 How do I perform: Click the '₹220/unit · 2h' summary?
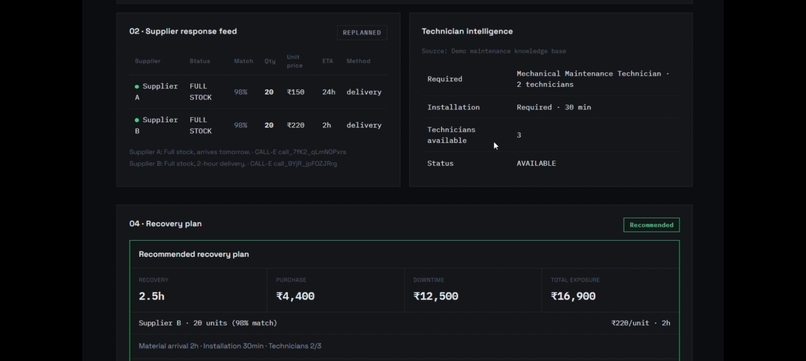point(640,323)
